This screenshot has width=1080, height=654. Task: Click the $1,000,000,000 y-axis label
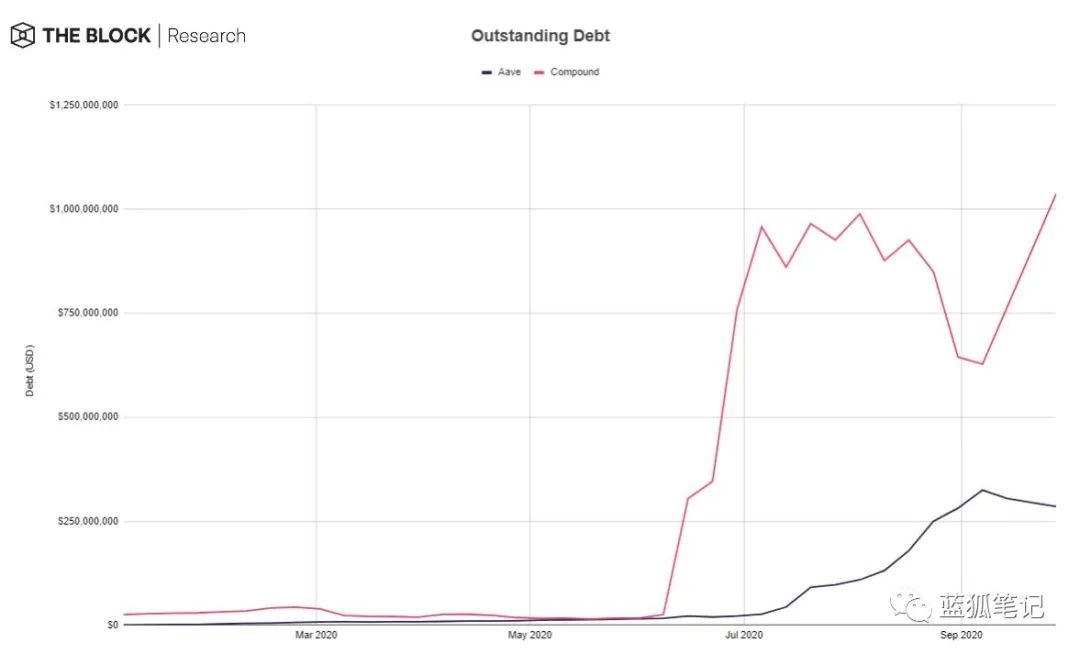[x=84, y=209]
